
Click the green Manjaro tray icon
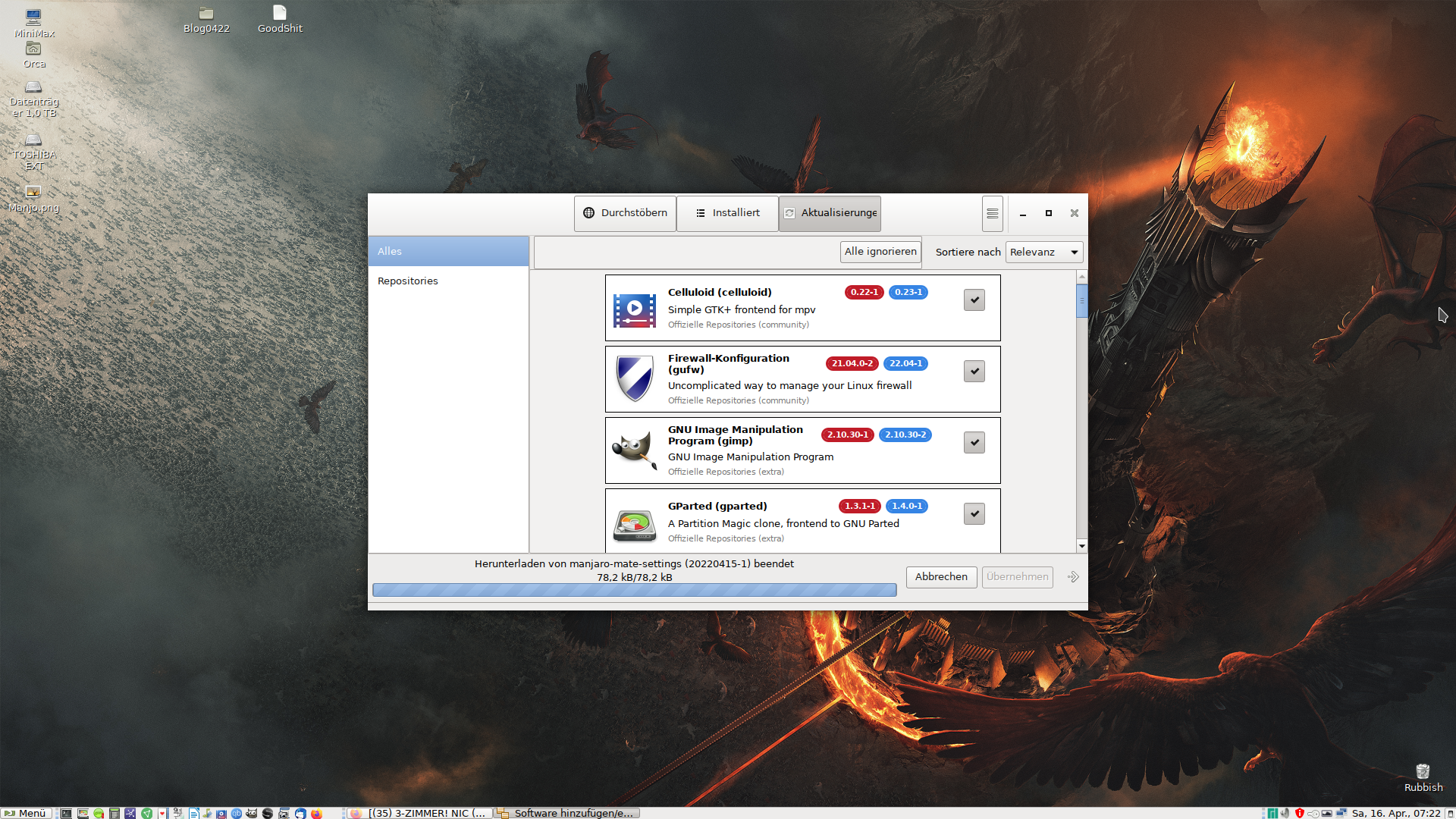coord(1272,813)
